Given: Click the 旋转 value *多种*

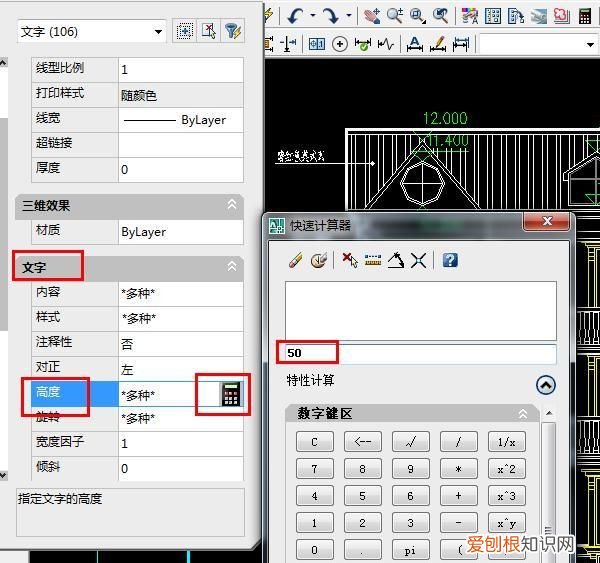Looking at the screenshot, I should 181,418.
